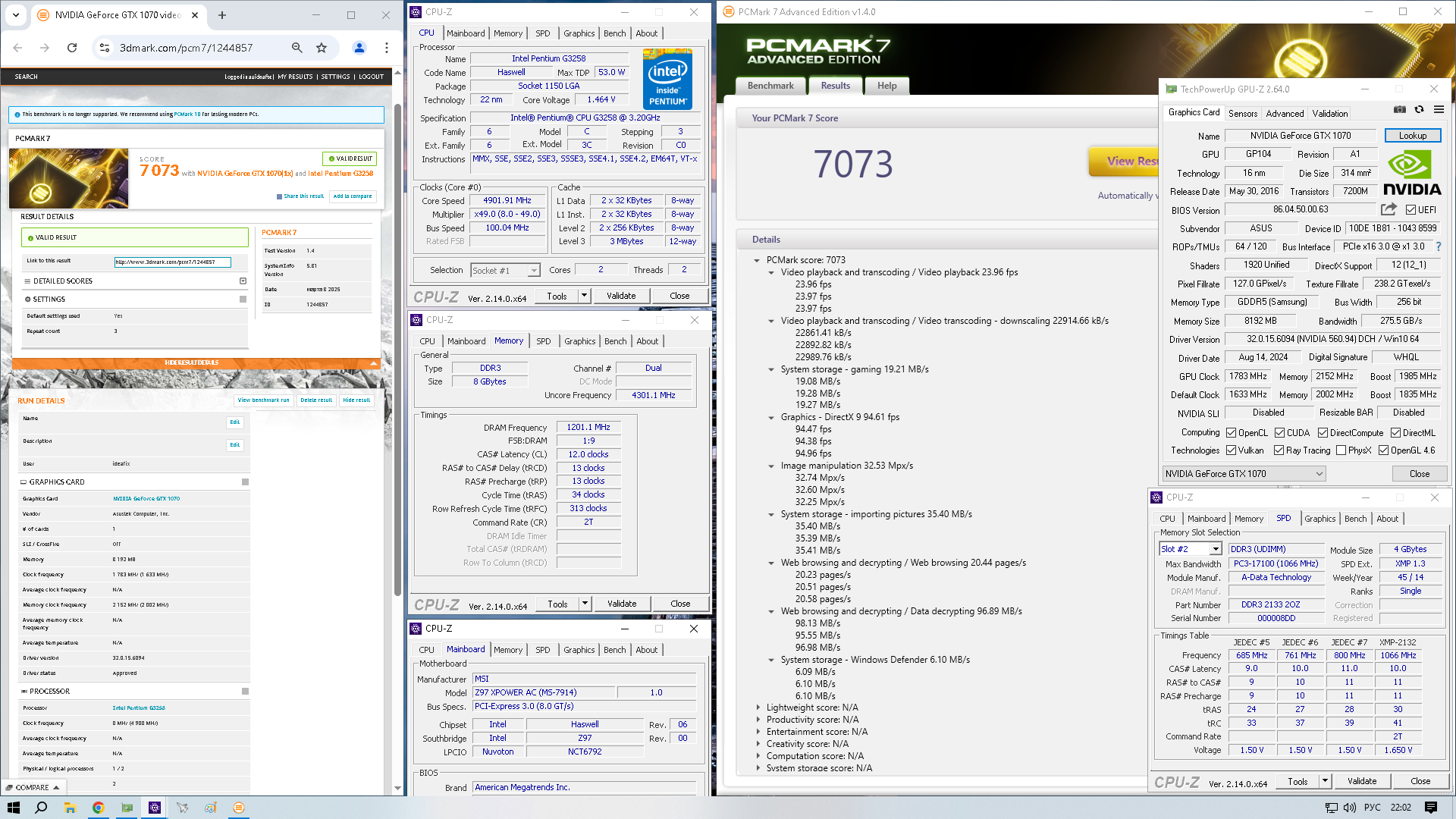The image size is (1456, 819).
Task: Open the GPU-Z hamburger menu
Action: 1439,110
